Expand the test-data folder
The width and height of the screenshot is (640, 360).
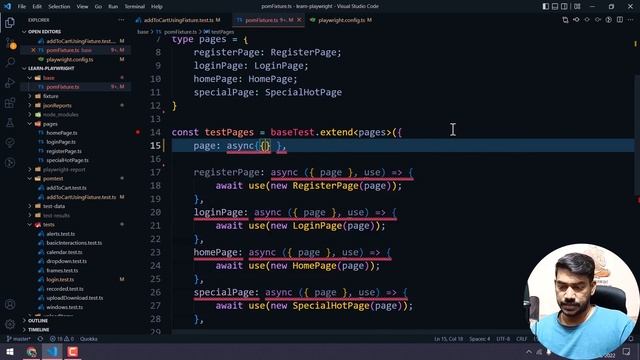coord(53,206)
